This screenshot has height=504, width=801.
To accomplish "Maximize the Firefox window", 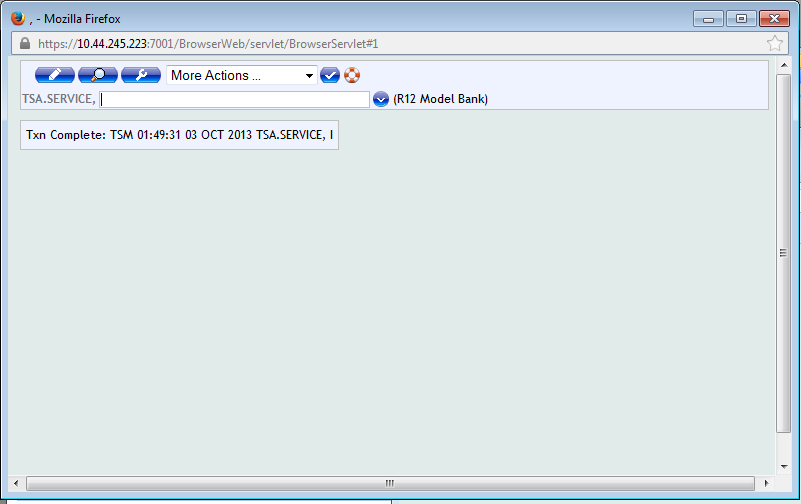I will click(x=741, y=19).
